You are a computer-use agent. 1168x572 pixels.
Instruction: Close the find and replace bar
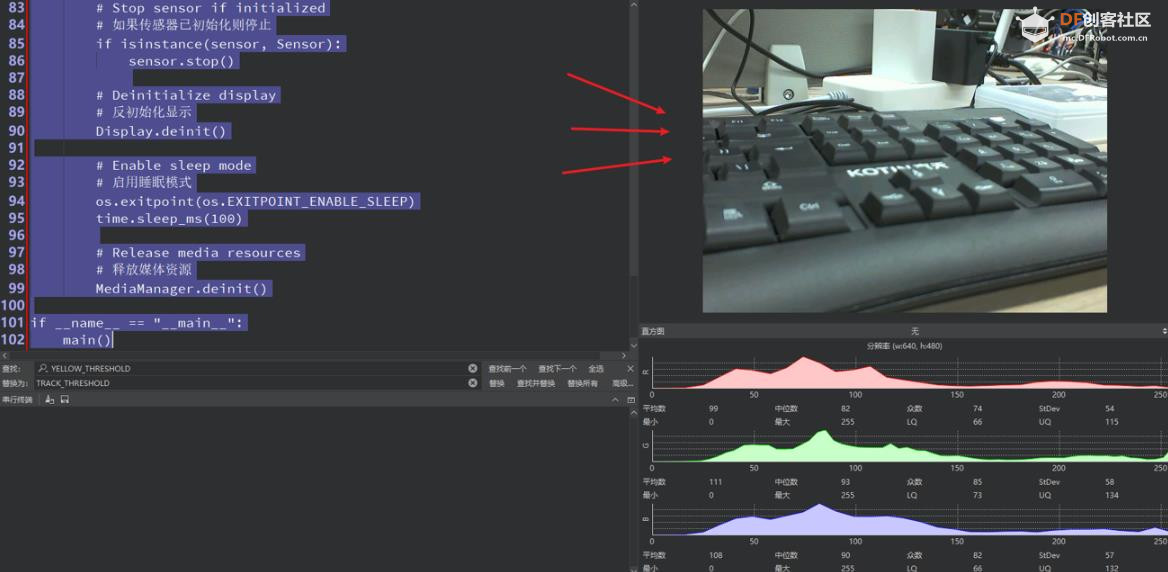pos(630,368)
